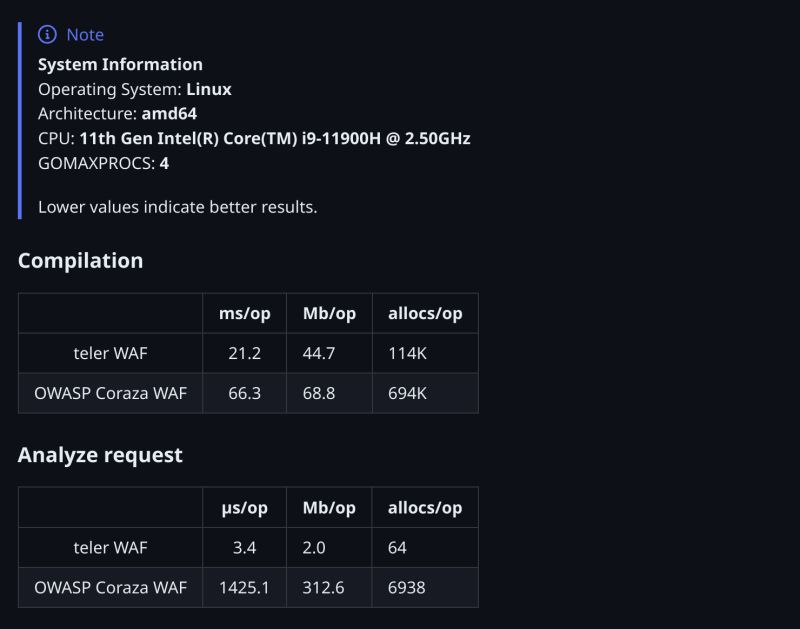Screen dimensions: 800x629
Task: Select teler WAF row in Compilation table
Action: [x=248, y=353]
